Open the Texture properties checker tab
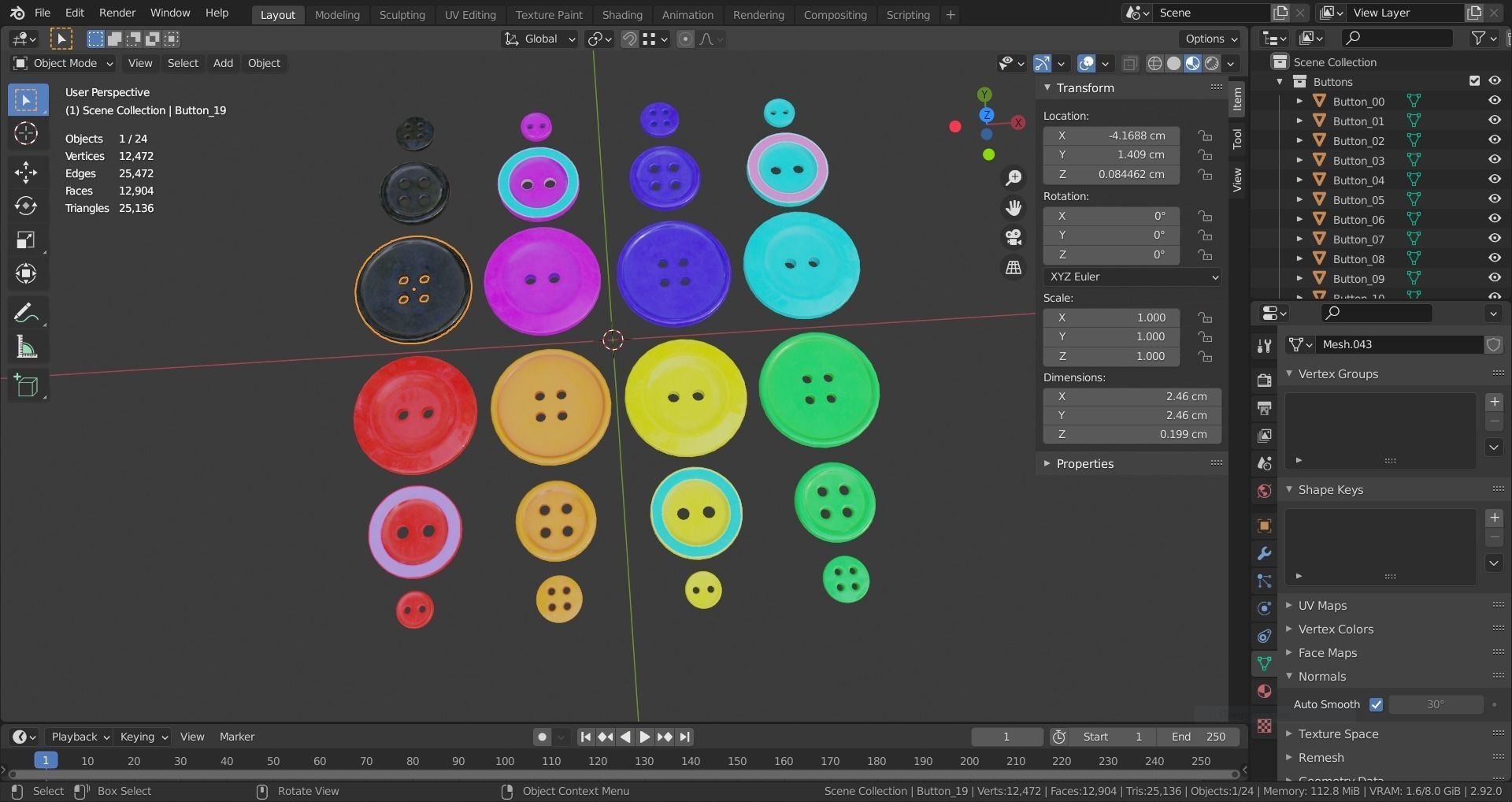Screen dimensions: 1512x802 tap(1264, 726)
